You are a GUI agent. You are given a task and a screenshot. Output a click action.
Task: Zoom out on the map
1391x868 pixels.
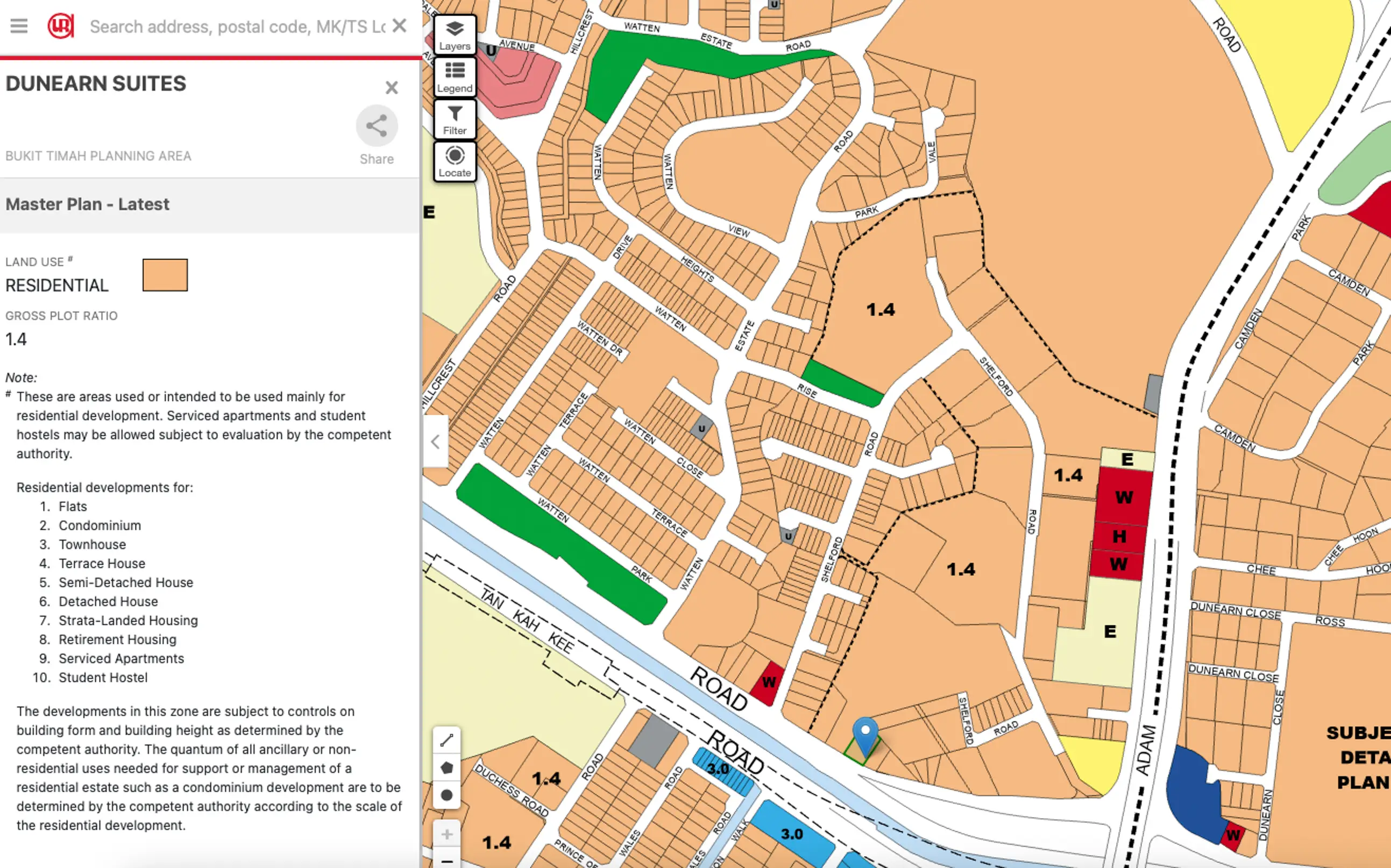click(446, 860)
